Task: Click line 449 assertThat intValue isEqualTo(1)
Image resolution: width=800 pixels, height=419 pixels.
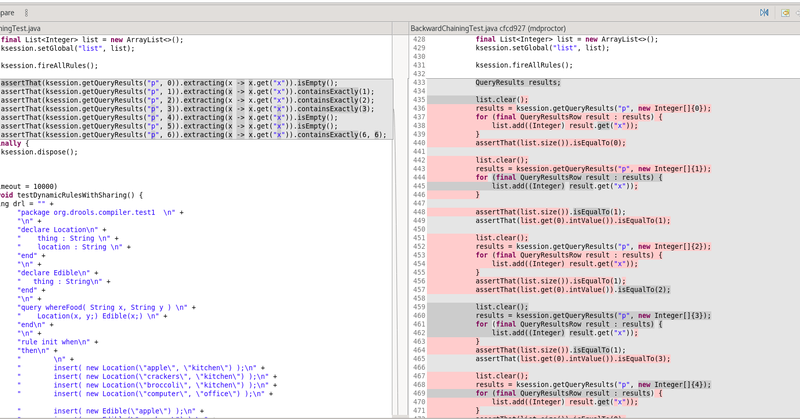Action: [x=573, y=221]
